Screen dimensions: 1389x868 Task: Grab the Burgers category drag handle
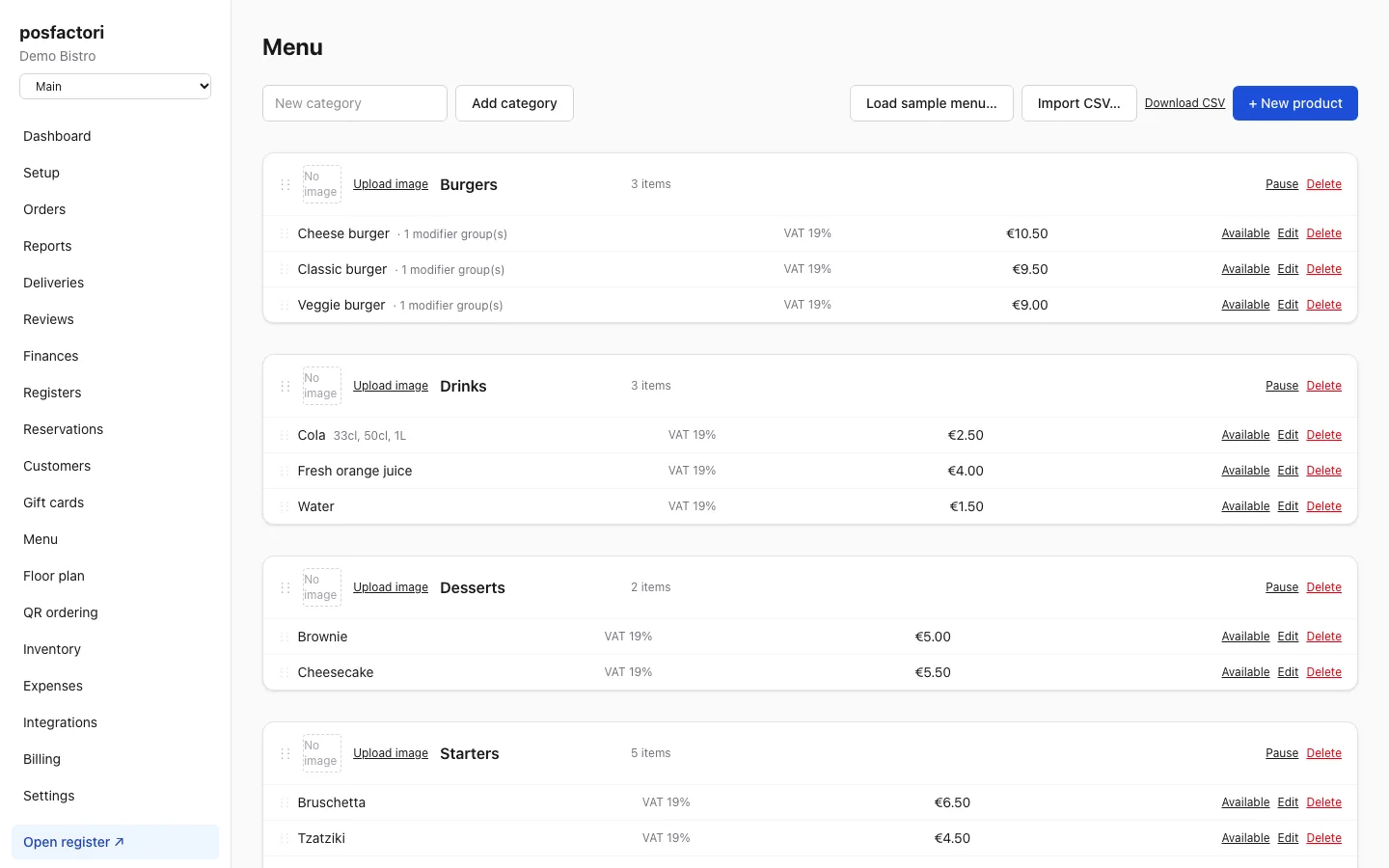pyautogui.click(x=285, y=184)
